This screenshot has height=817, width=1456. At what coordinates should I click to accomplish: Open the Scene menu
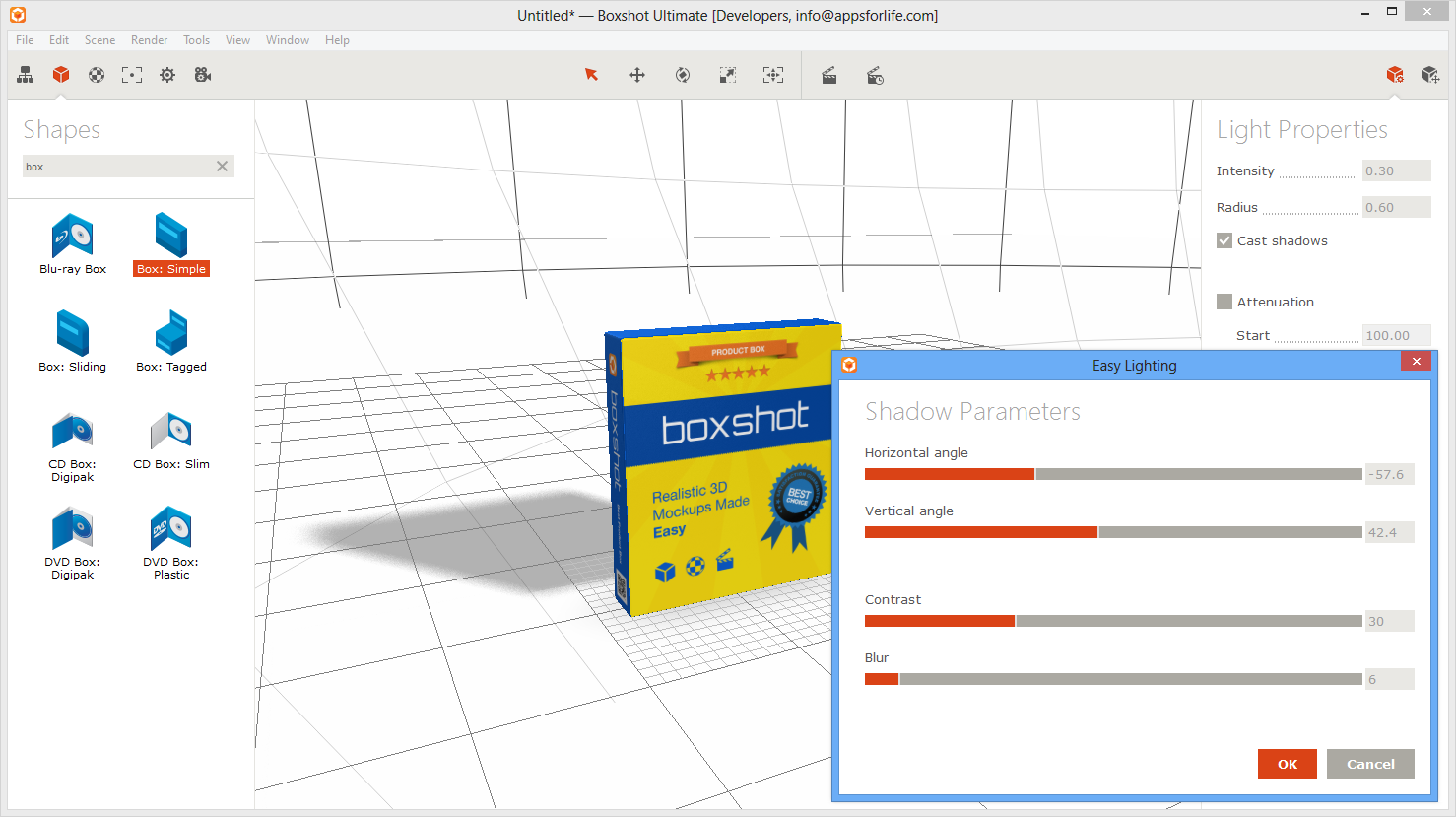point(99,40)
